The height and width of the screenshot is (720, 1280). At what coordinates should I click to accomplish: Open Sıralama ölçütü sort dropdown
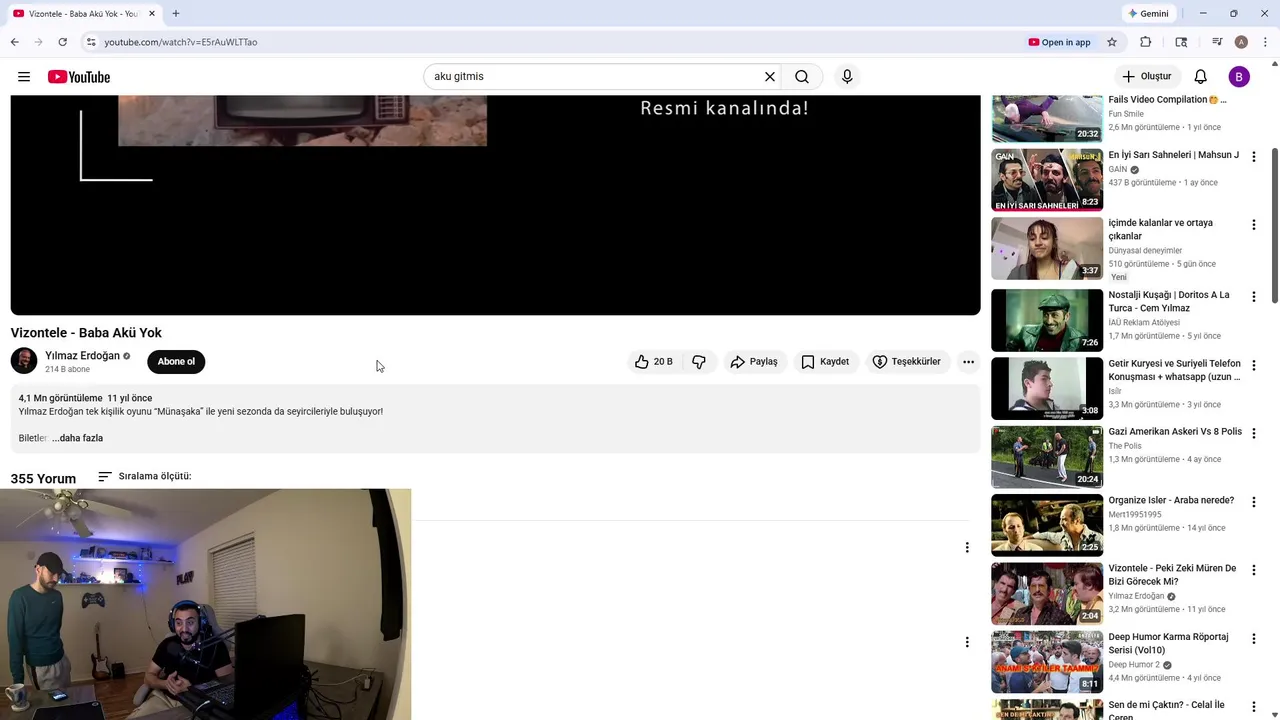pos(145,477)
